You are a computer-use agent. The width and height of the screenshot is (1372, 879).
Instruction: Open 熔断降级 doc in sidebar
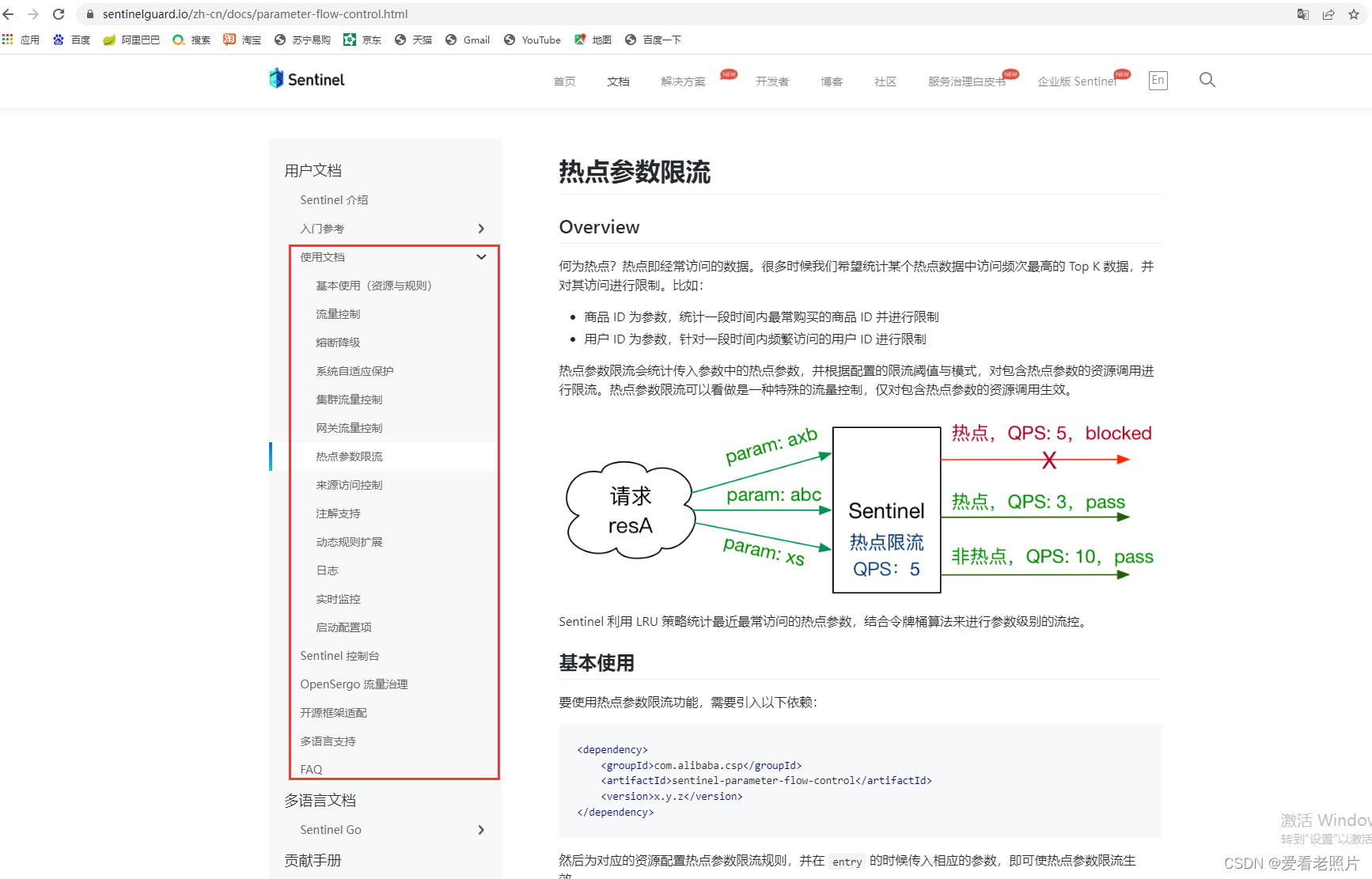tap(338, 343)
